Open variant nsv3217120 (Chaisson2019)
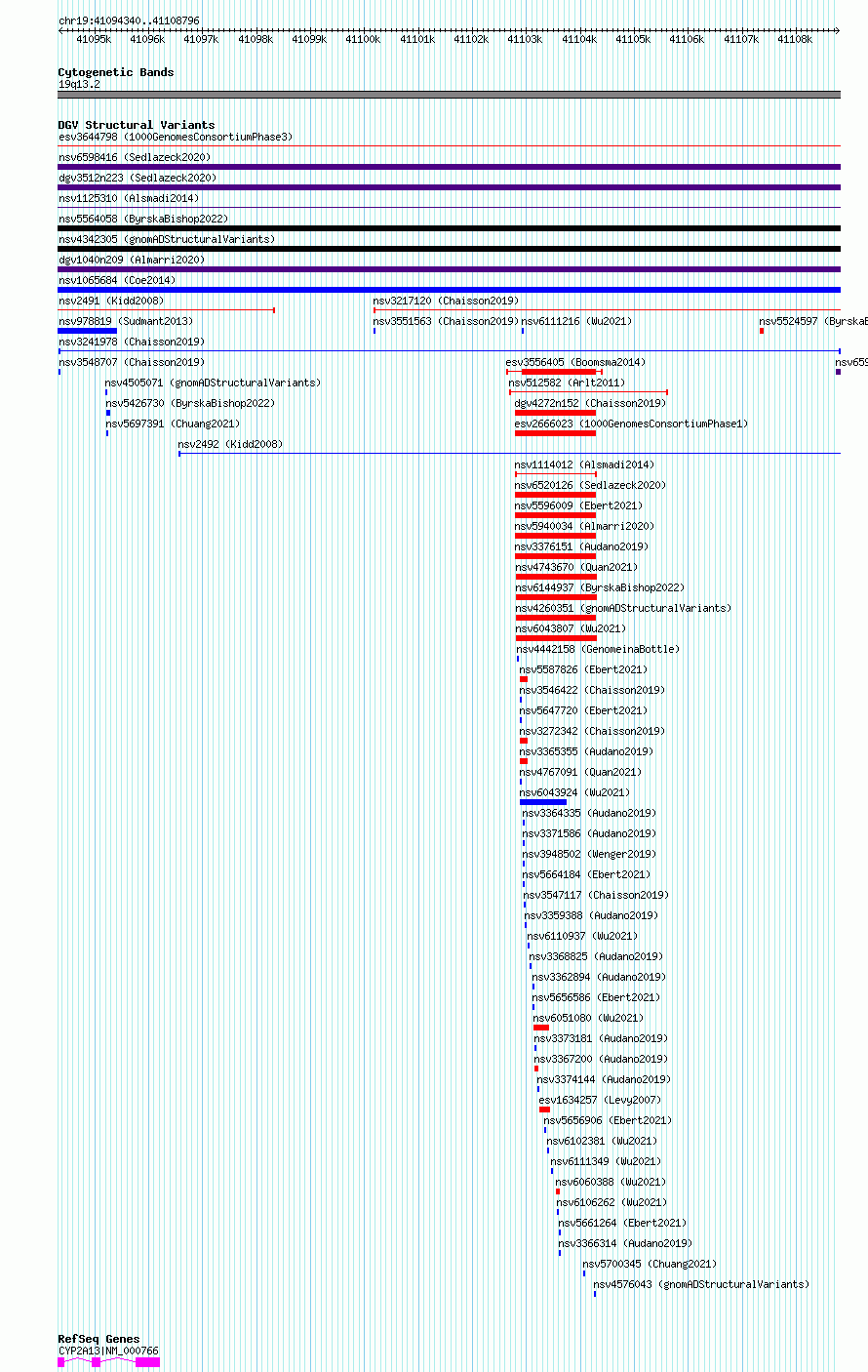The width and height of the screenshot is (868, 1372). (x=446, y=301)
